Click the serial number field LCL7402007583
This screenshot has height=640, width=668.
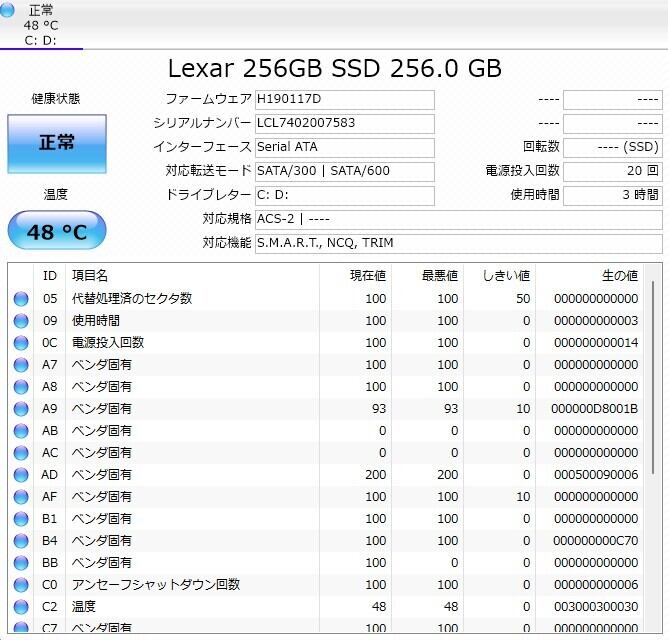tap(344, 124)
